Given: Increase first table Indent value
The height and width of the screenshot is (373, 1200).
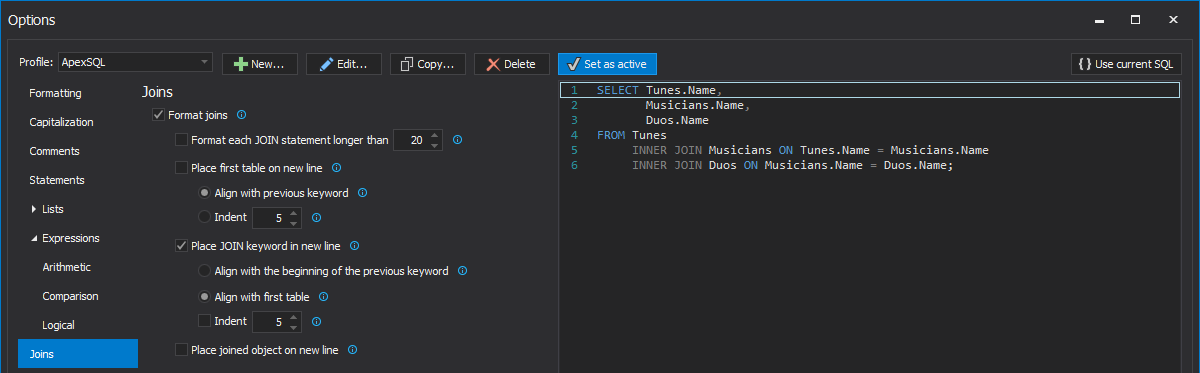Looking at the screenshot, I should 293,212.
